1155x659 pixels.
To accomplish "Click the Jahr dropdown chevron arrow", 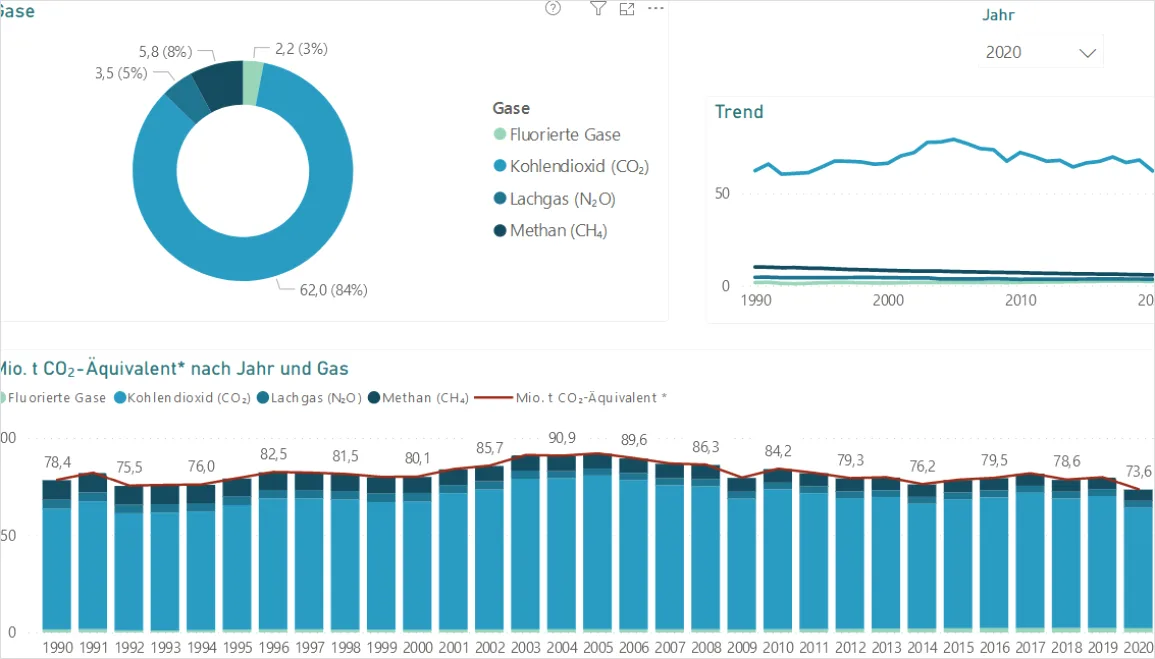I will pos(1087,53).
